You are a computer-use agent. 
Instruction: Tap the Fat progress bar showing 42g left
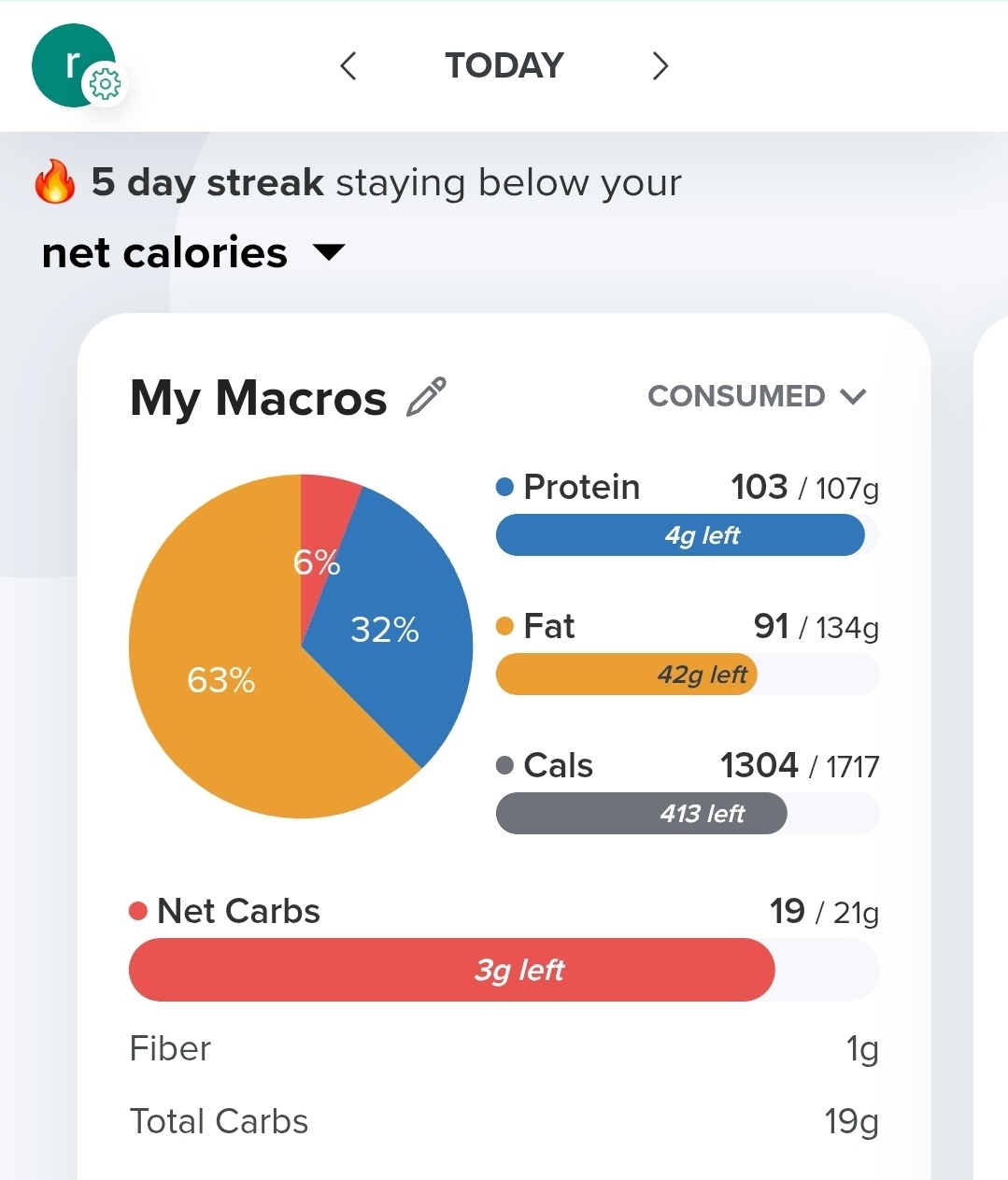point(688,675)
